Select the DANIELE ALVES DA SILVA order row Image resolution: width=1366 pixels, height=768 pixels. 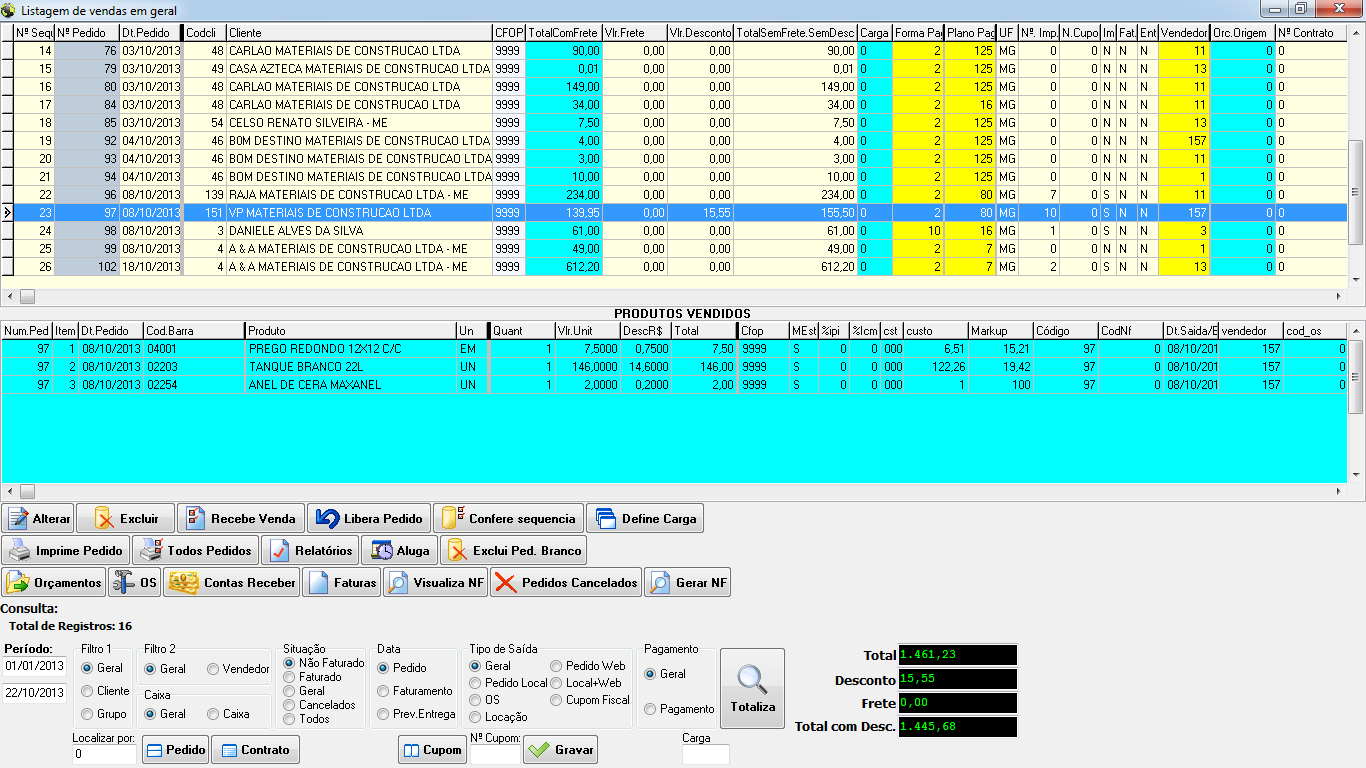pyautogui.click(x=673, y=231)
